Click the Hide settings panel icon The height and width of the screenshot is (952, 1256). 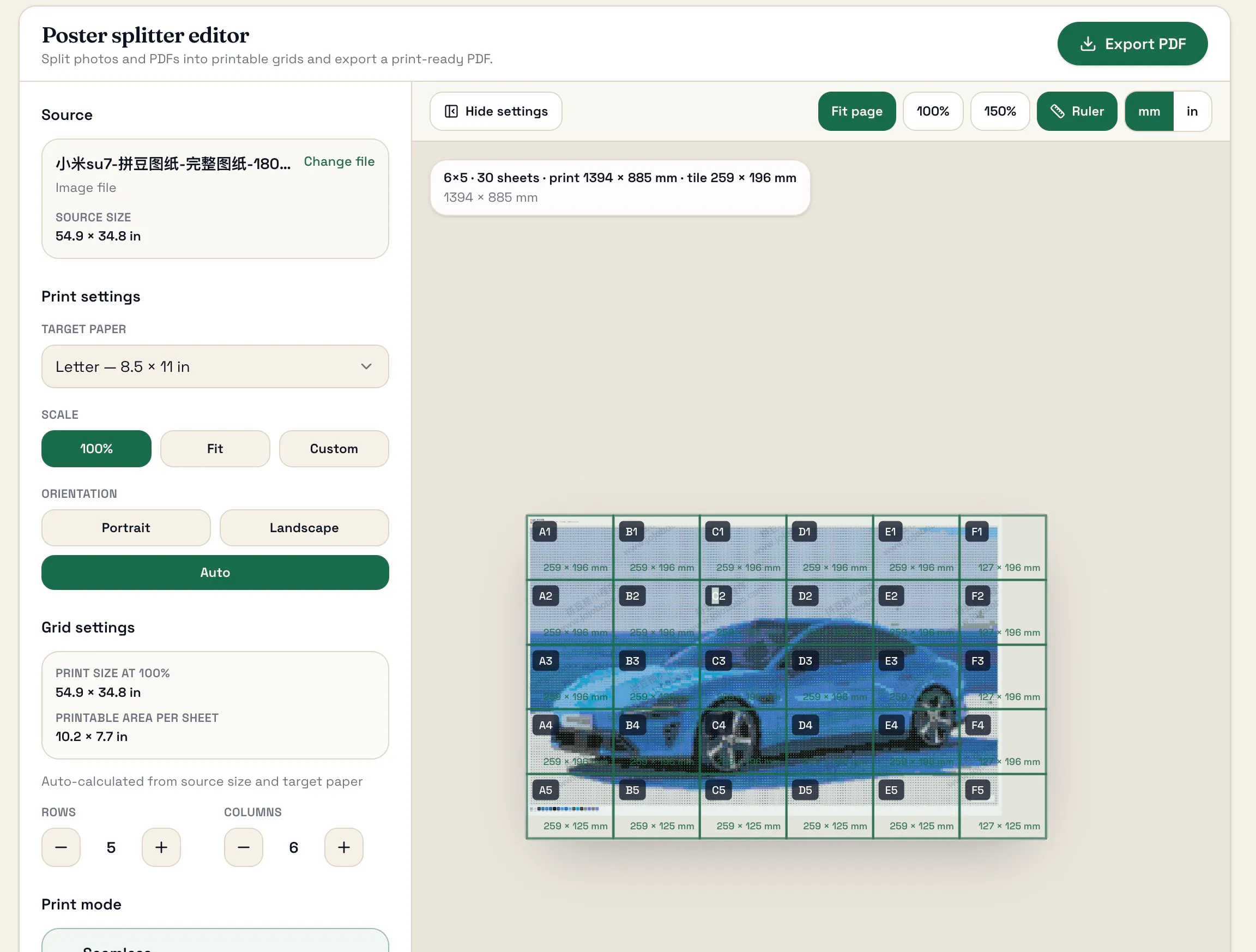(451, 111)
